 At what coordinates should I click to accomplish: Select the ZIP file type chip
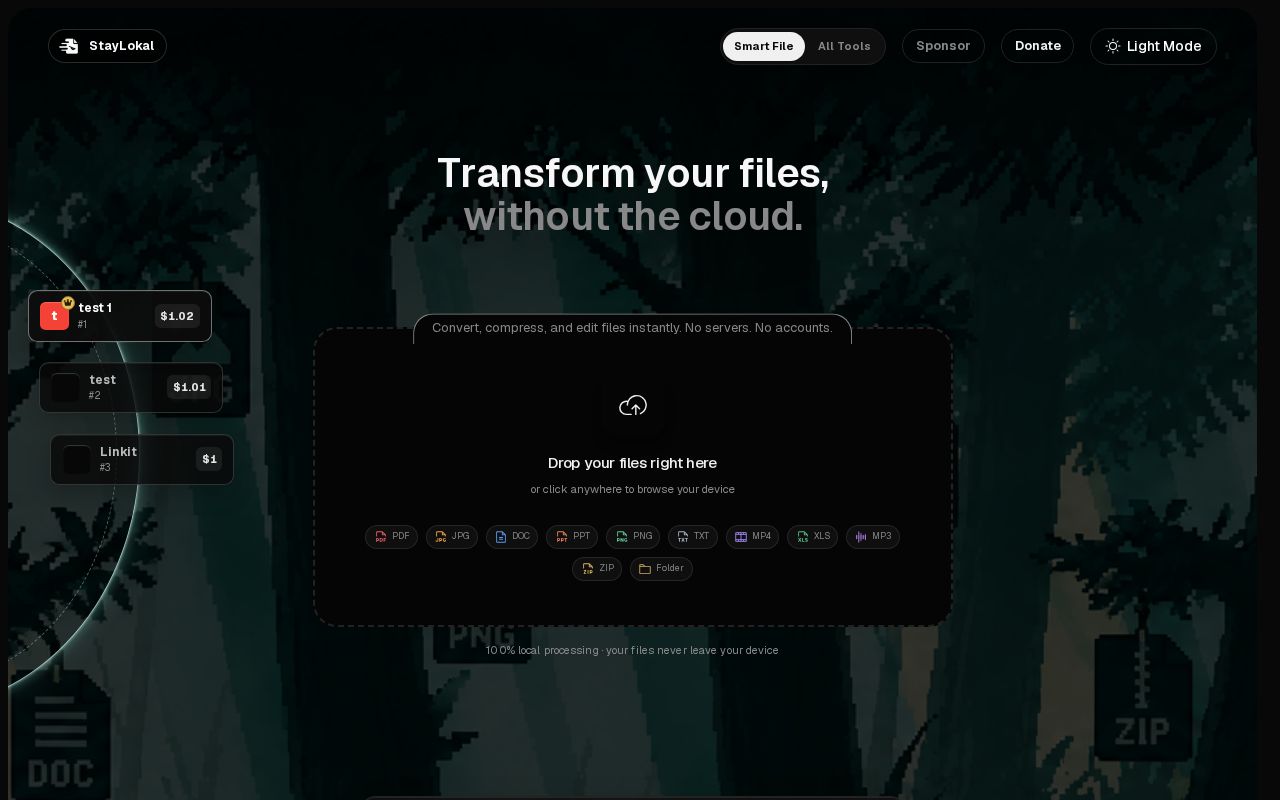coord(597,569)
